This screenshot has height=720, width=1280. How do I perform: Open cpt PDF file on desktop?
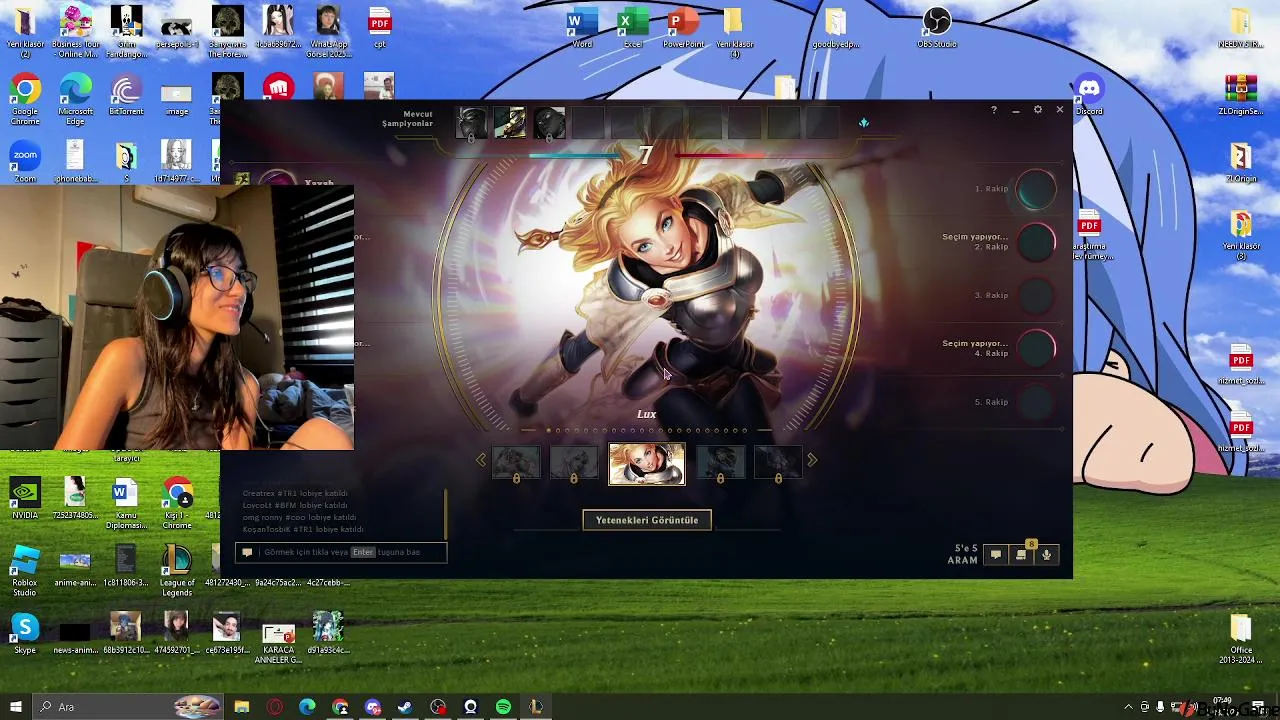(380, 28)
